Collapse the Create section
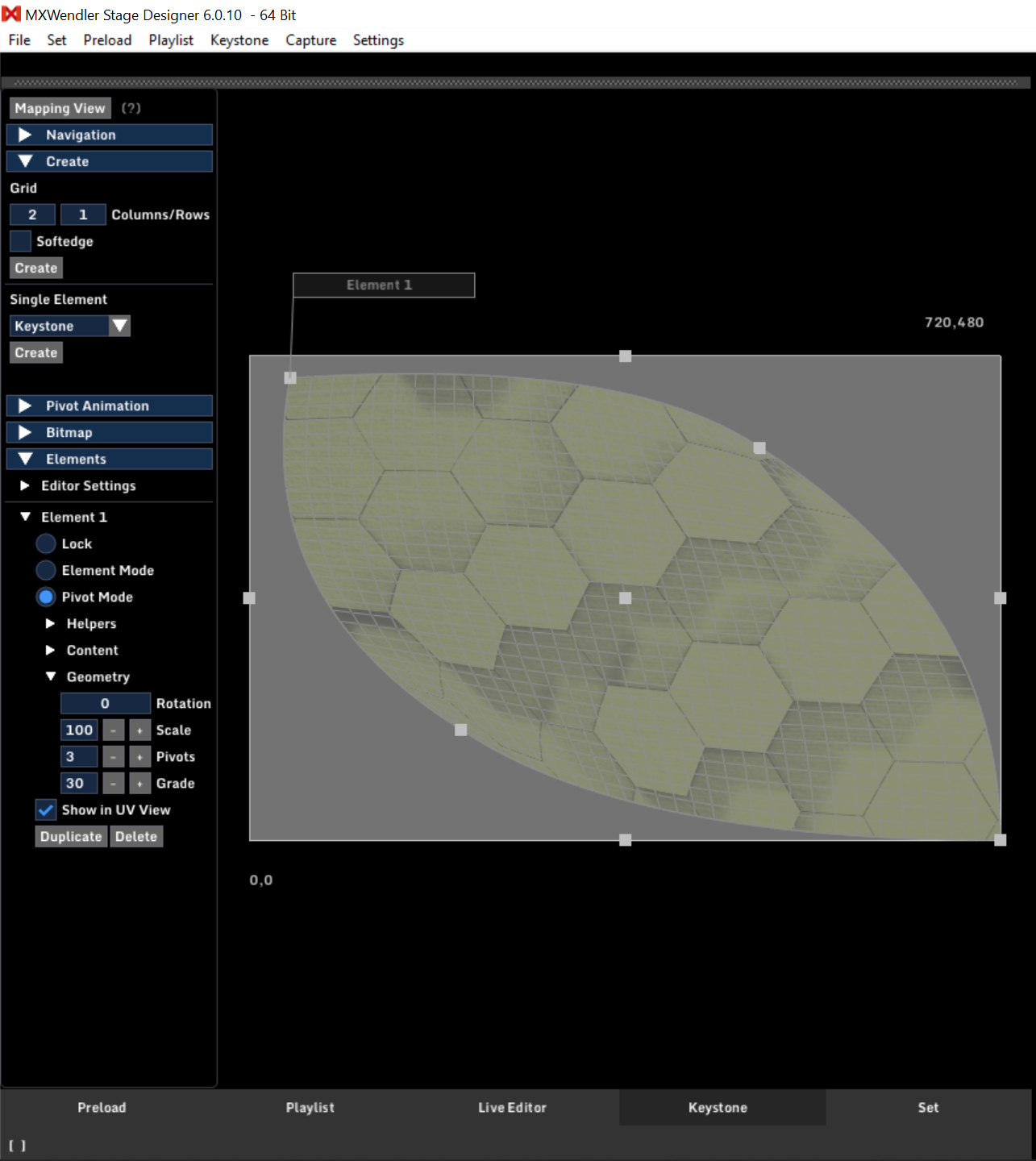1036x1161 pixels. (x=110, y=161)
